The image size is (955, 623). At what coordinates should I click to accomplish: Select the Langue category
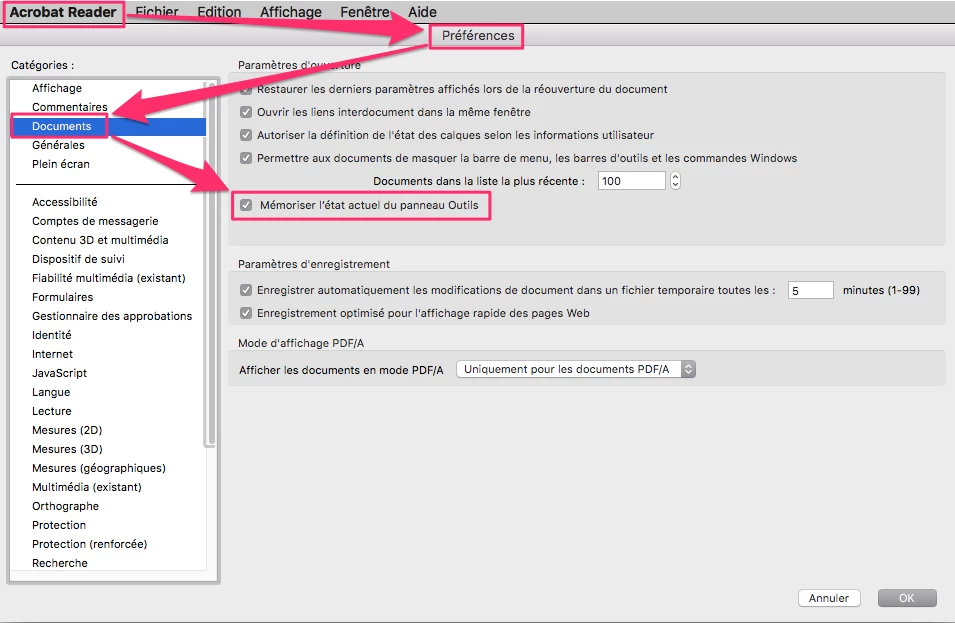coord(51,392)
